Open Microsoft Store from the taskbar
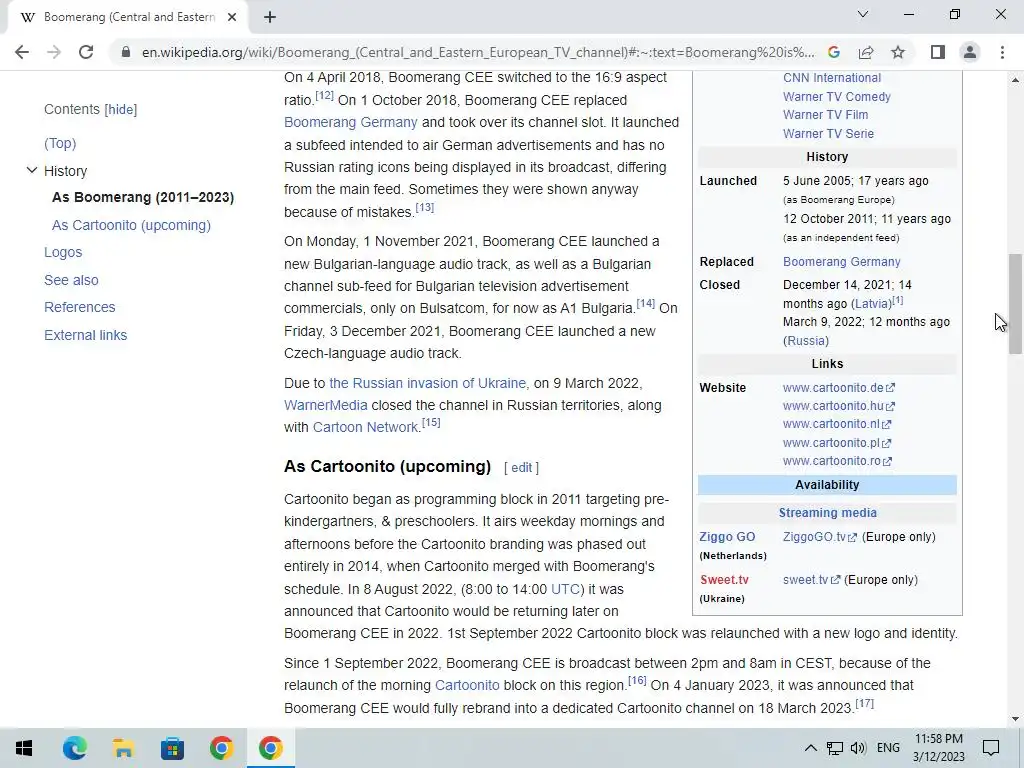Viewport: 1024px width, 768px height. coord(172,748)
